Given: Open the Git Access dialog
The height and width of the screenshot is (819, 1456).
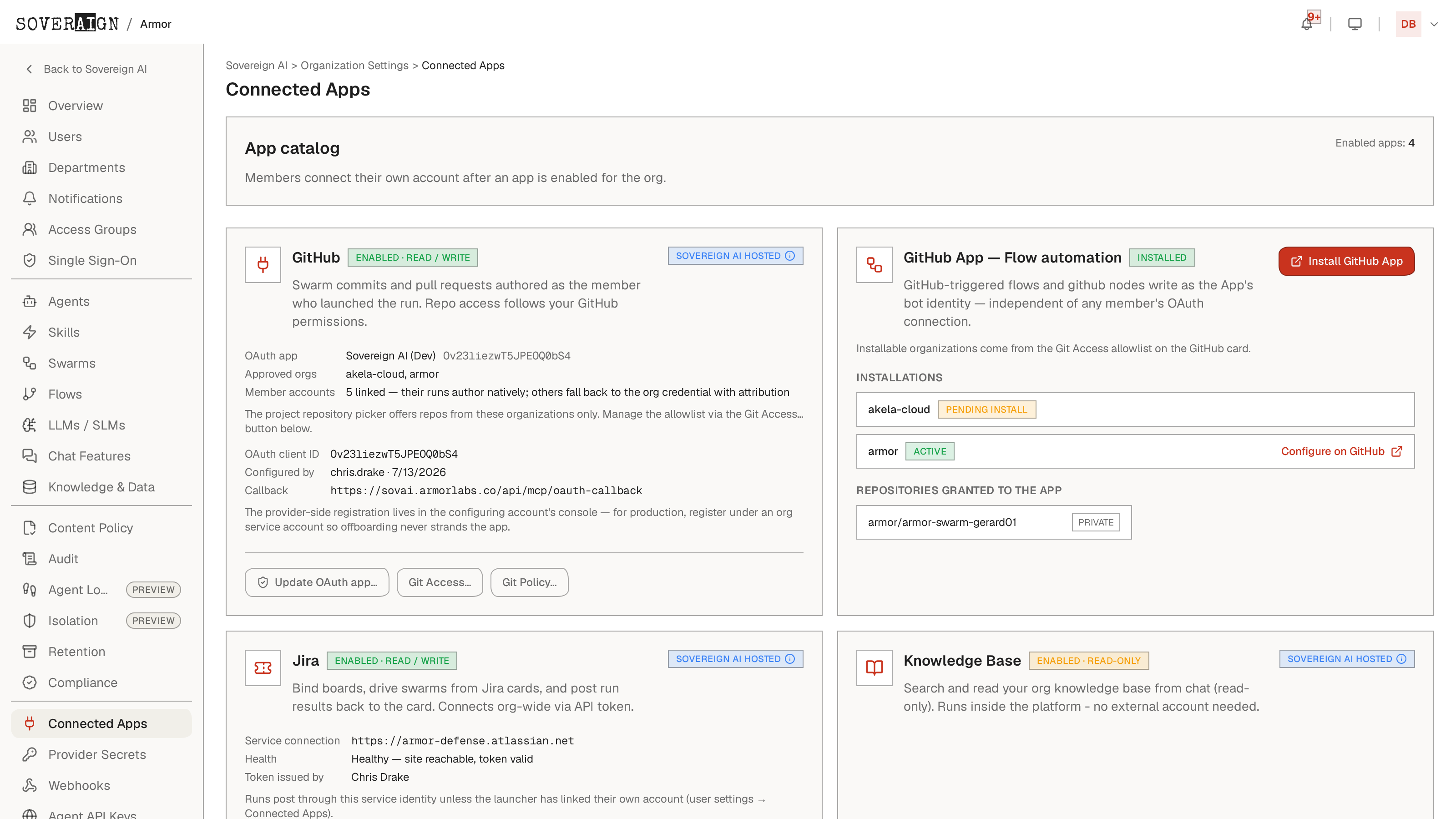Looking at the screenshot, I should click(440, 582).
